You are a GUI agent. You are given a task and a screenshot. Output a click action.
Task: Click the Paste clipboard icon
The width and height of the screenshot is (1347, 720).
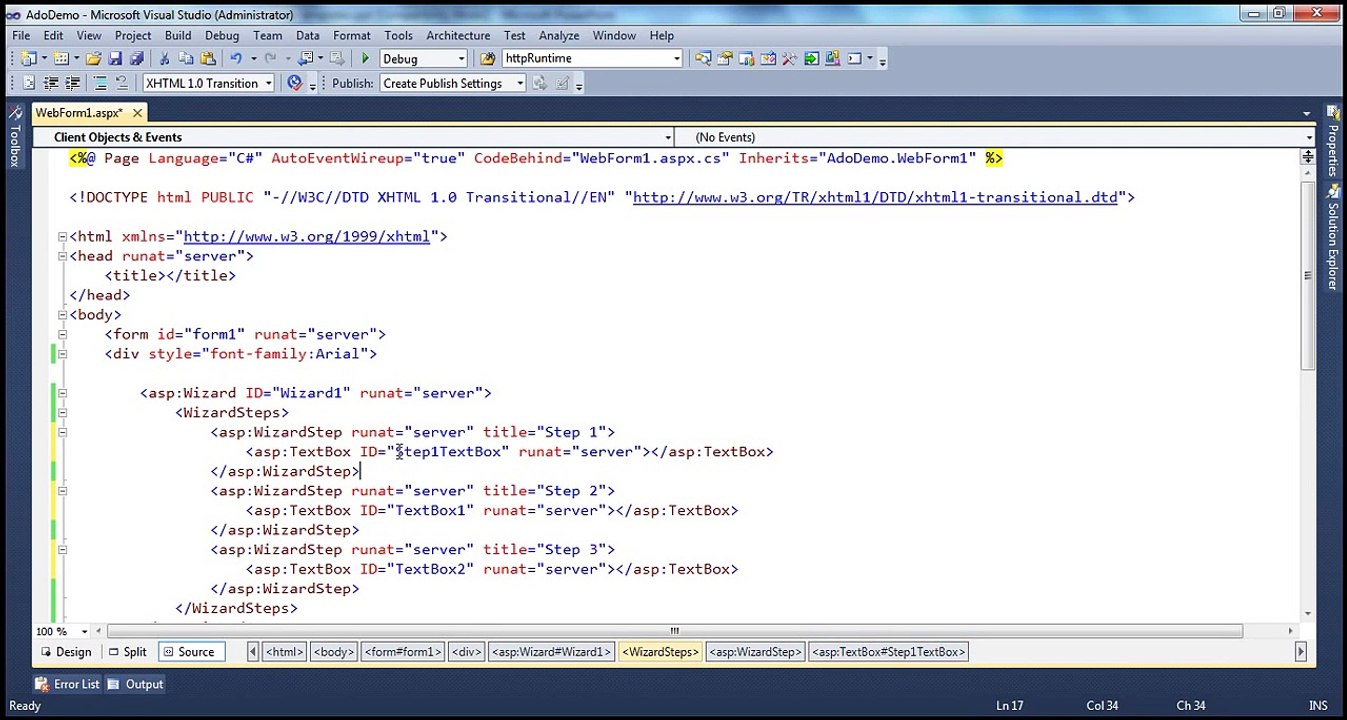(208, 59)
